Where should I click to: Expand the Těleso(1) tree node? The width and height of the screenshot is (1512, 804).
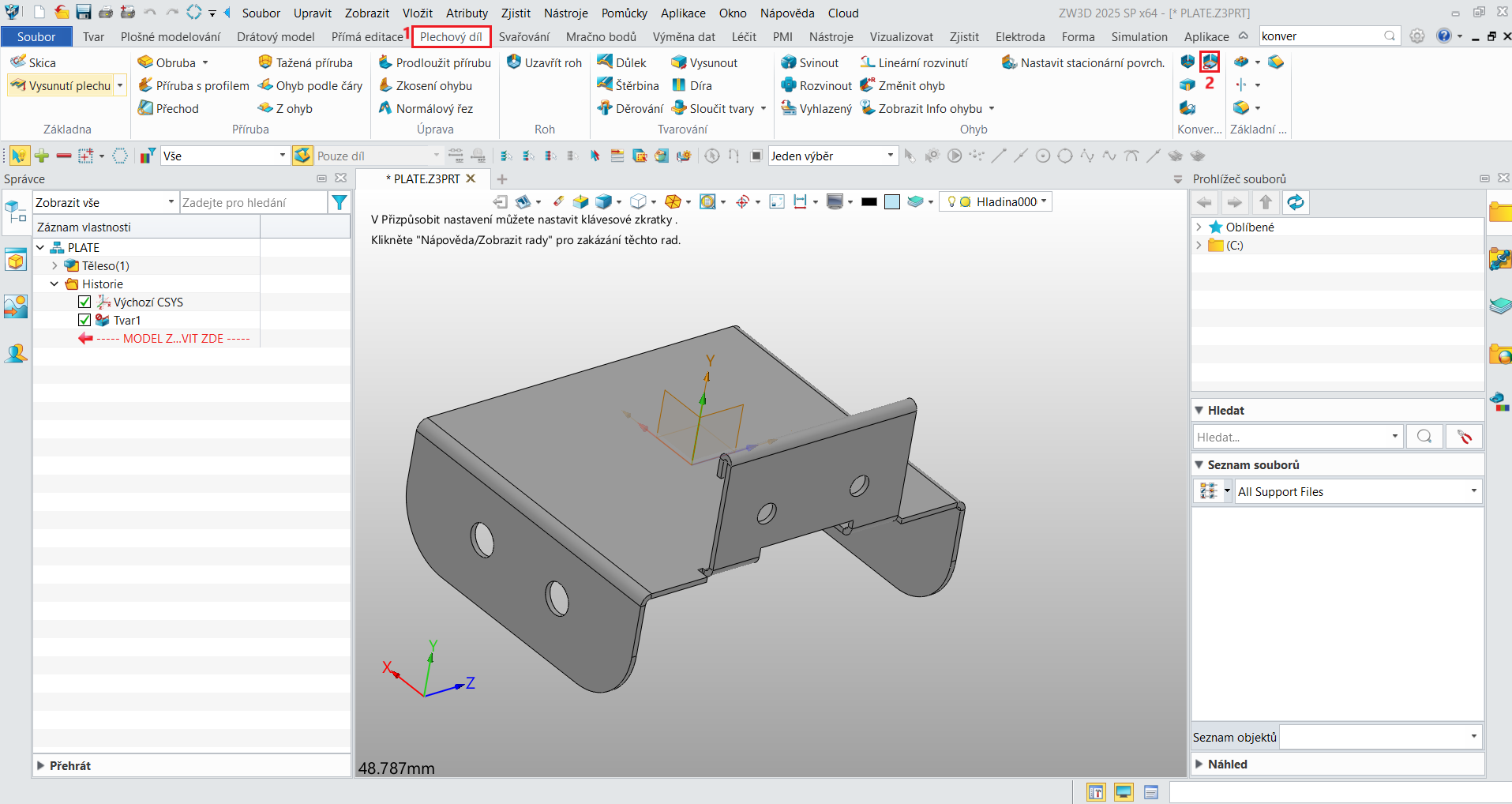(54, 266)
